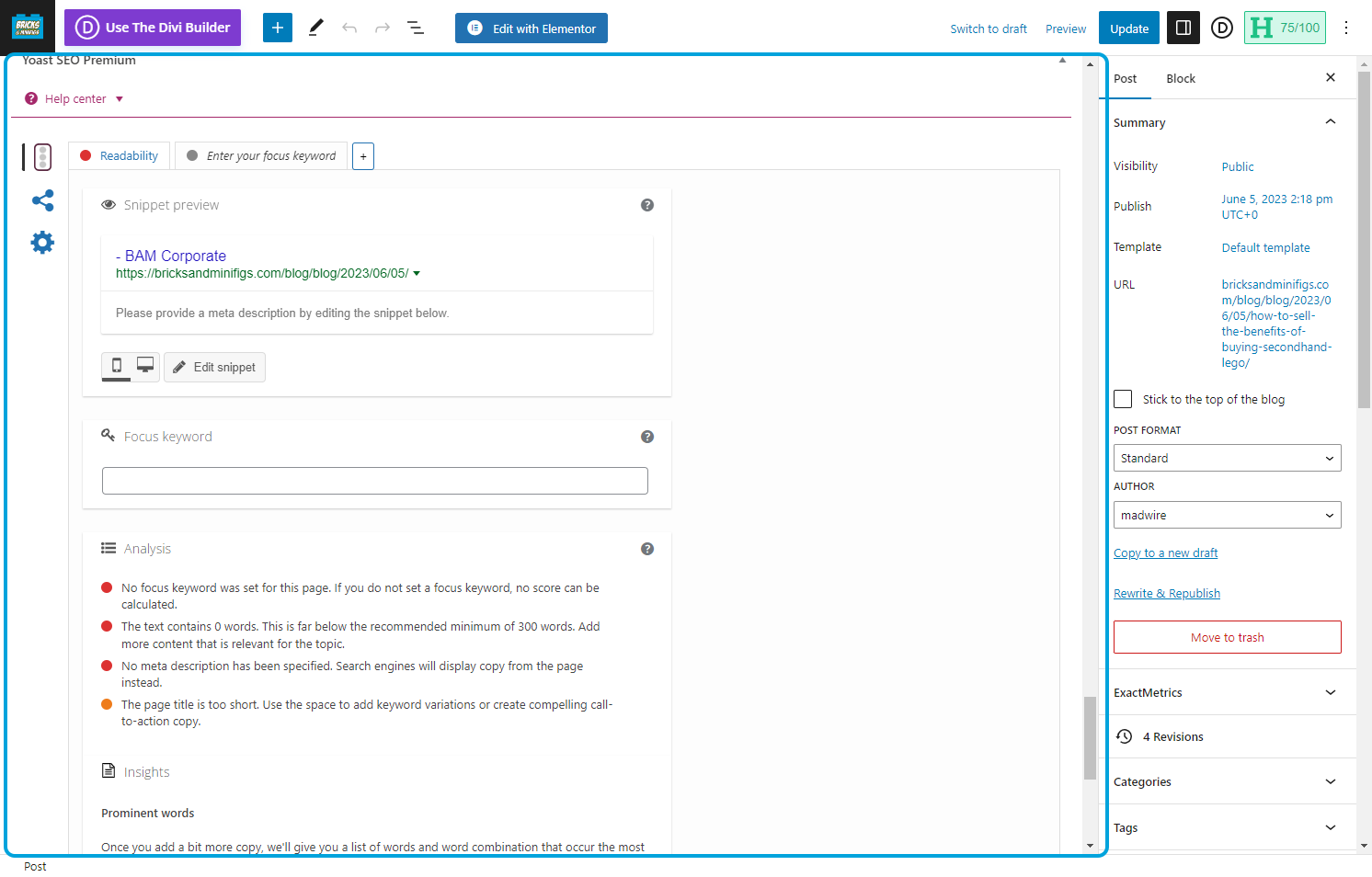Open Yoast advanced gear settings tab

(42, 243)
